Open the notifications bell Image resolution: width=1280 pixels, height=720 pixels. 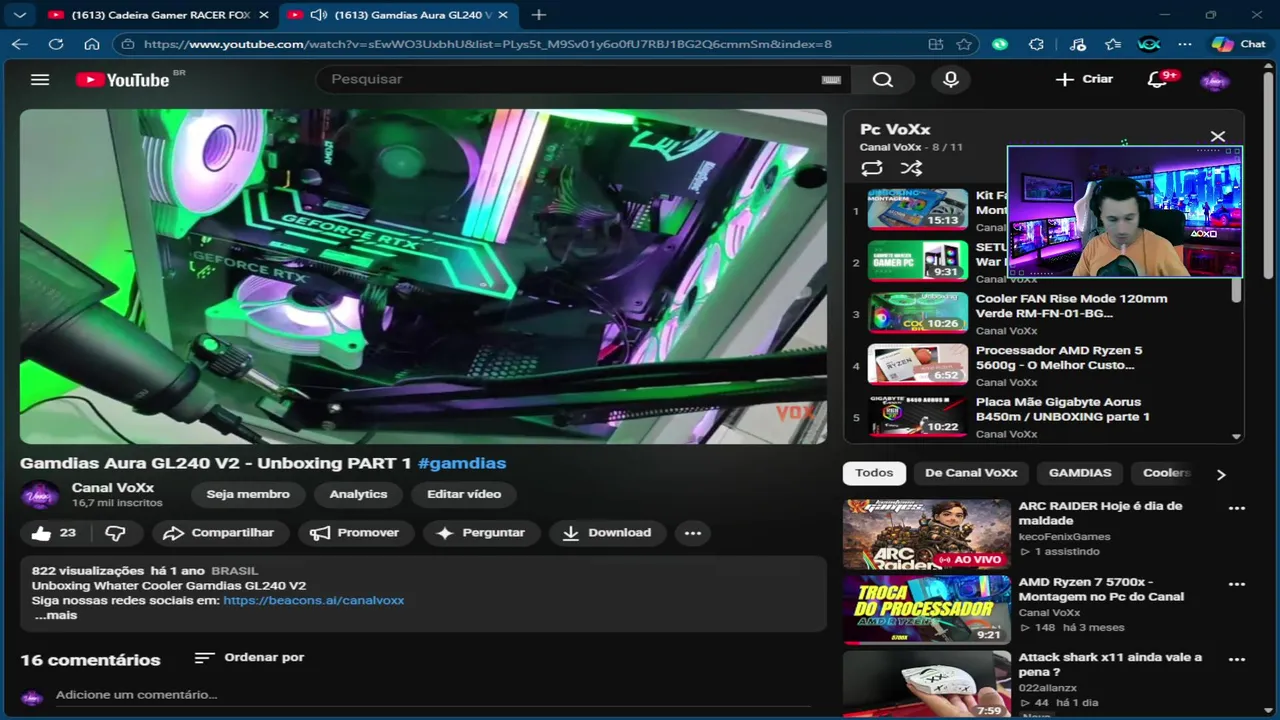coord(1158,80)
